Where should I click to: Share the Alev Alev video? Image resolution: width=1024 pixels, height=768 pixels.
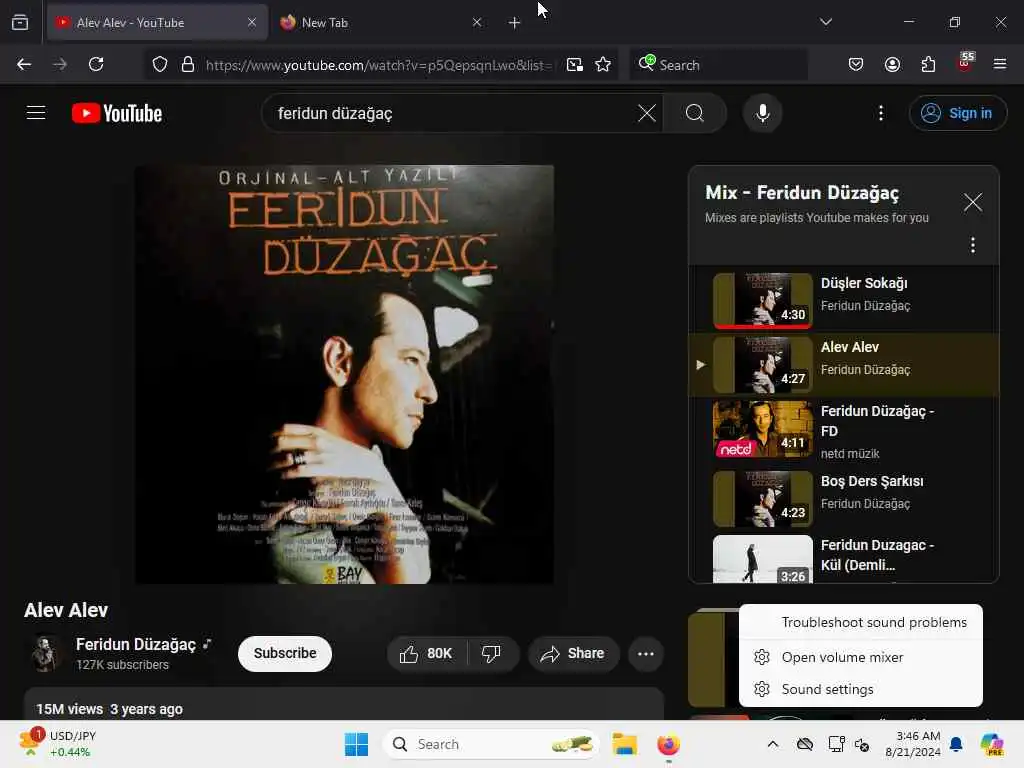click(x=573, y=653)
